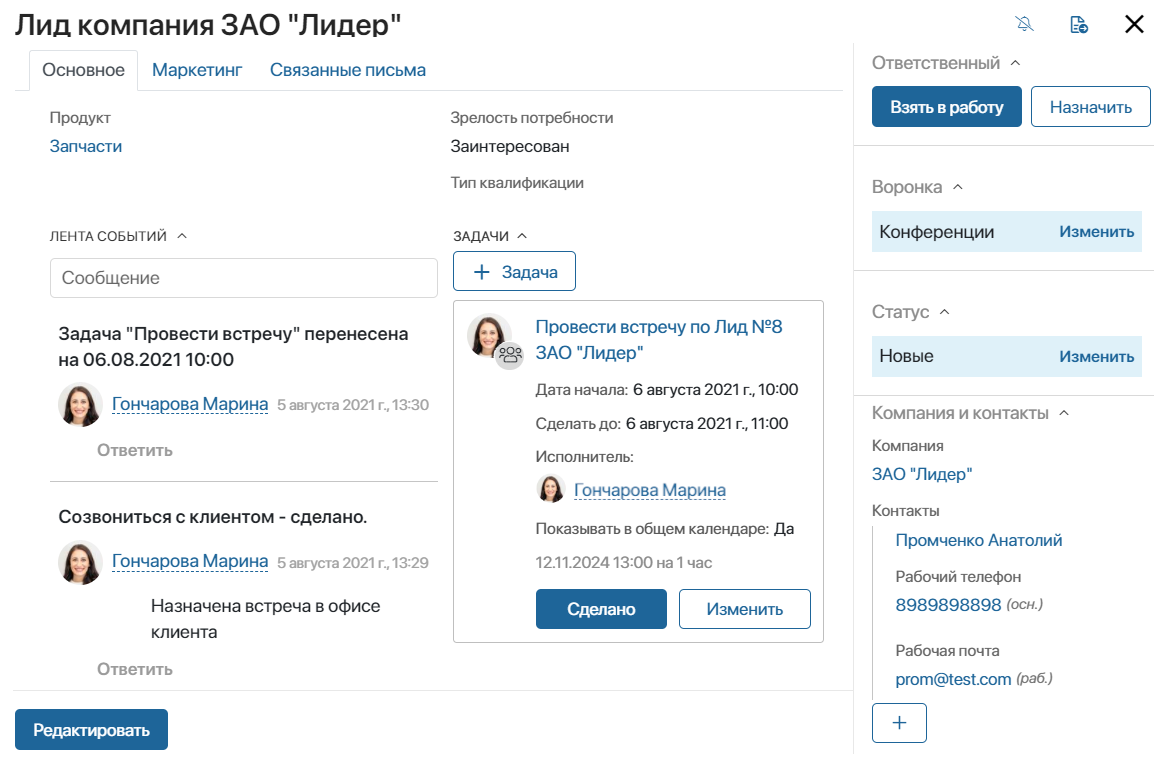
Task: Switch to the Маркетинг tab
Action: point(197,70)
